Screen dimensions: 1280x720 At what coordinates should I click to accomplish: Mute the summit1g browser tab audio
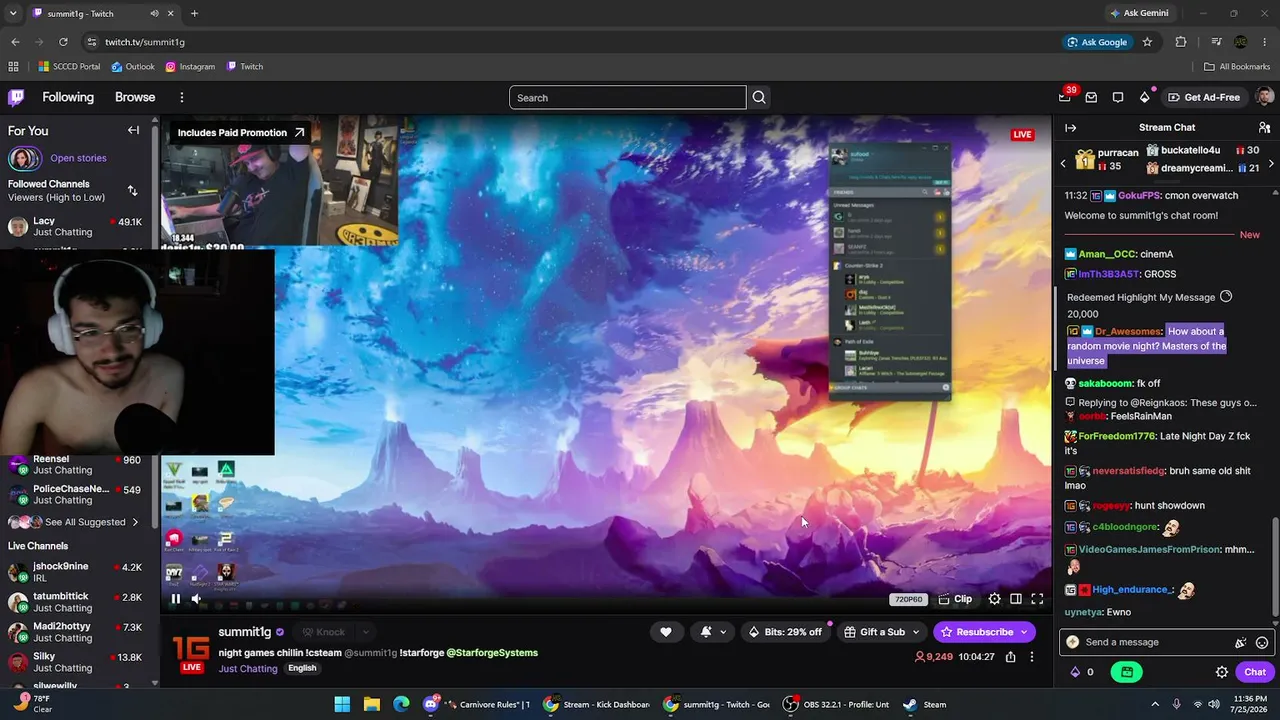[x=154, y=14]
